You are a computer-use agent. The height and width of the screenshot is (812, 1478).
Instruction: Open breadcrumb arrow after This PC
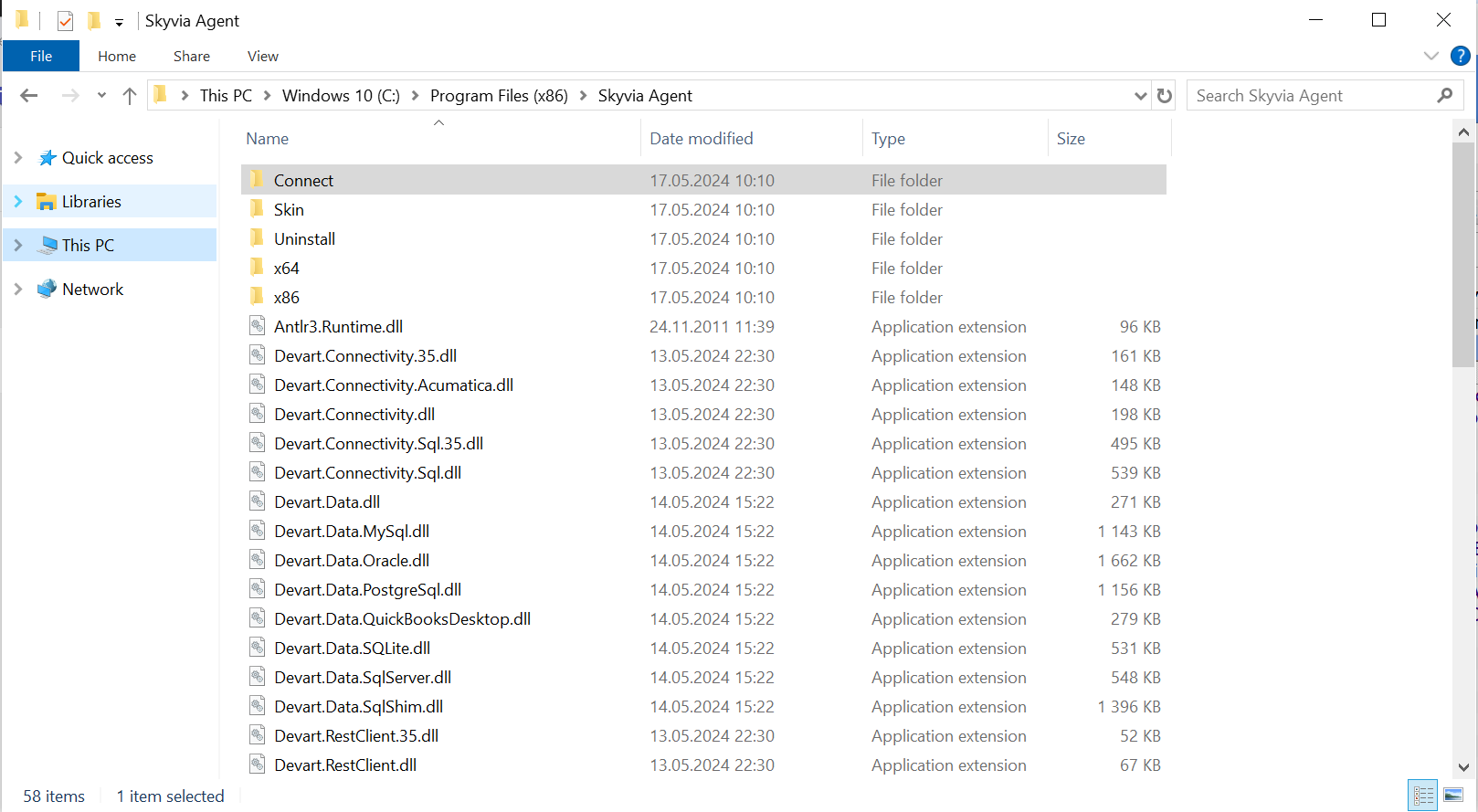tap(267, 96)
